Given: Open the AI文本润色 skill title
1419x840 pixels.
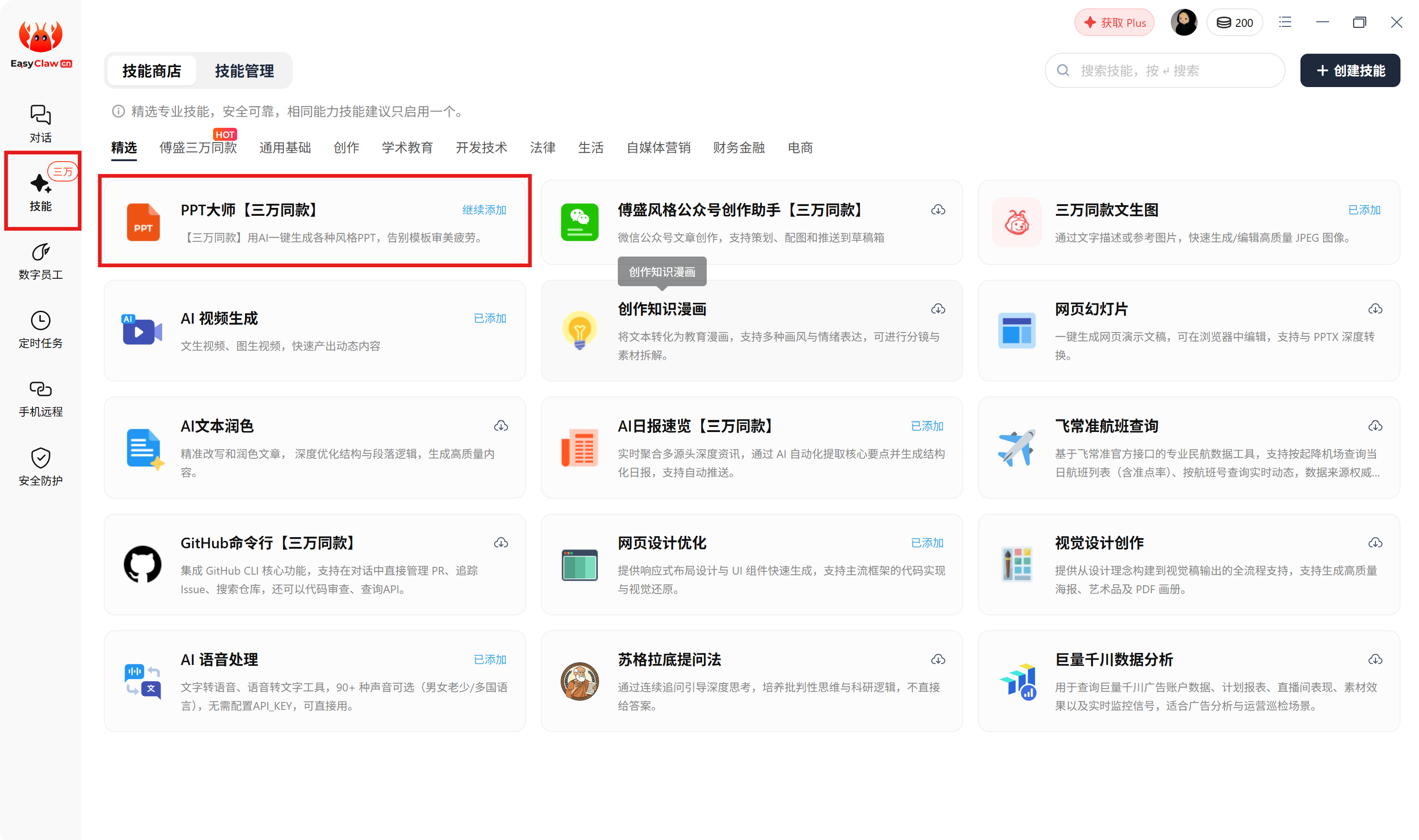Looking at the screenshot, I should pyautogui.click(x=217, y=426).
